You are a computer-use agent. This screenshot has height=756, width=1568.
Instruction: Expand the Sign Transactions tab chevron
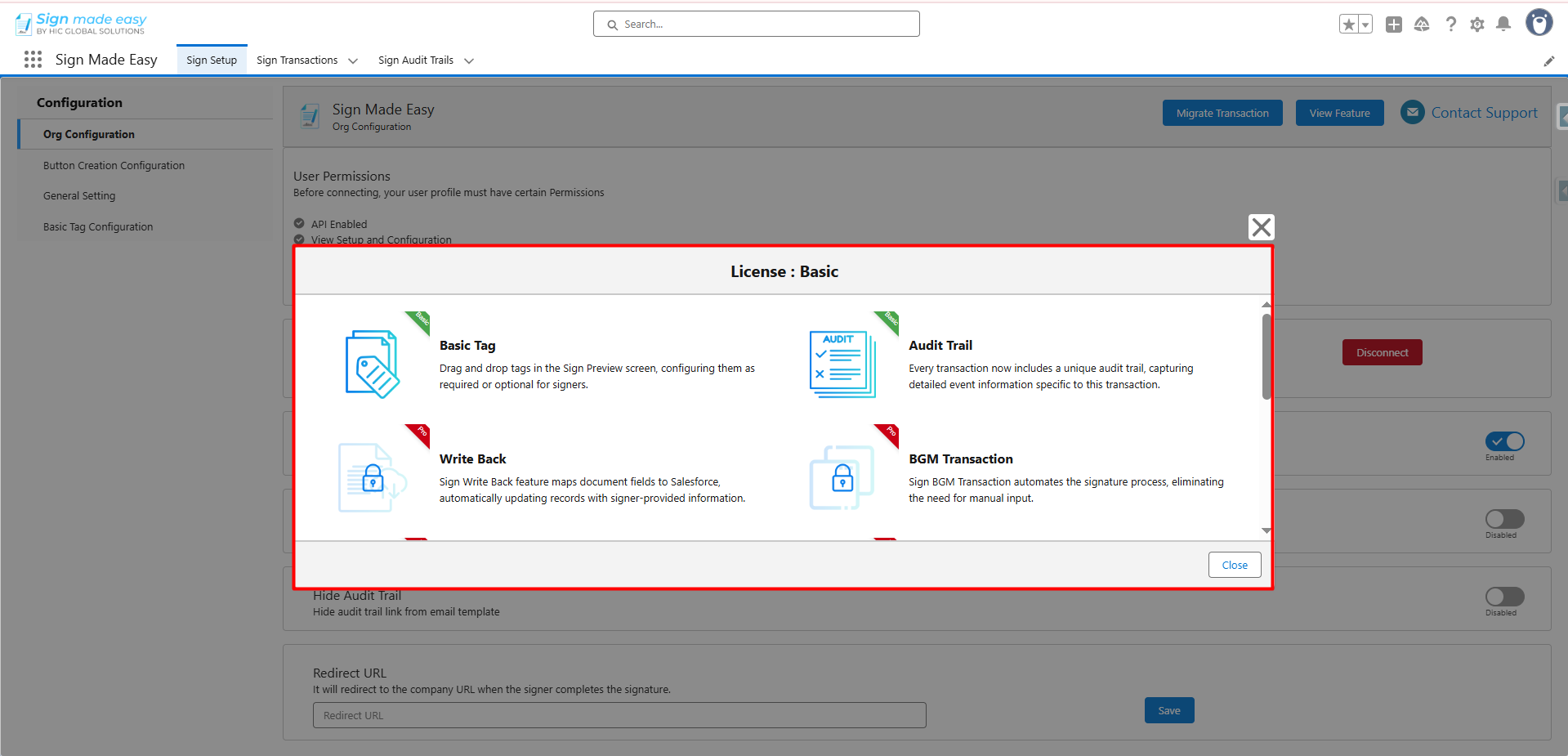353,60
